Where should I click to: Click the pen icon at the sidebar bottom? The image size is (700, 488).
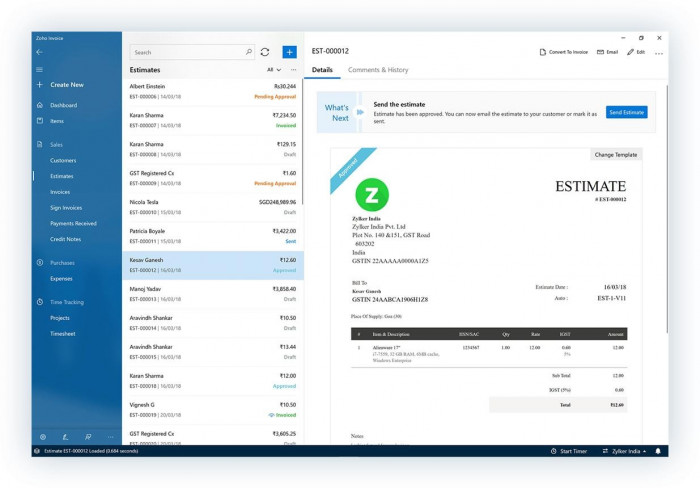[x=65, y=437]
